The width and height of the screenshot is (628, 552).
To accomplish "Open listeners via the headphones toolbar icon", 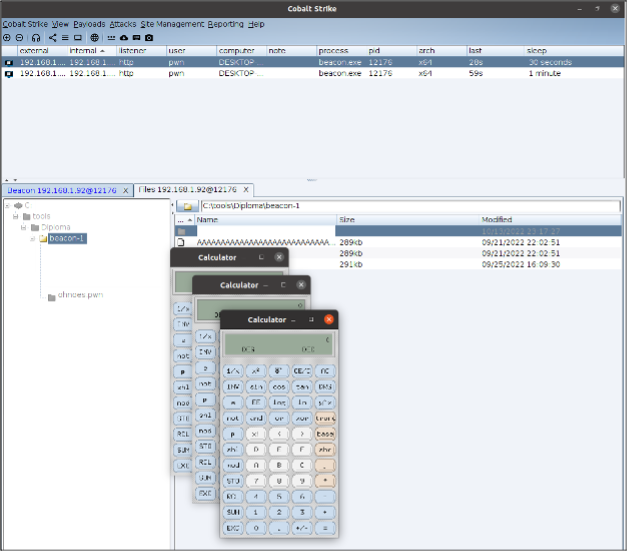I will (36, 38).
